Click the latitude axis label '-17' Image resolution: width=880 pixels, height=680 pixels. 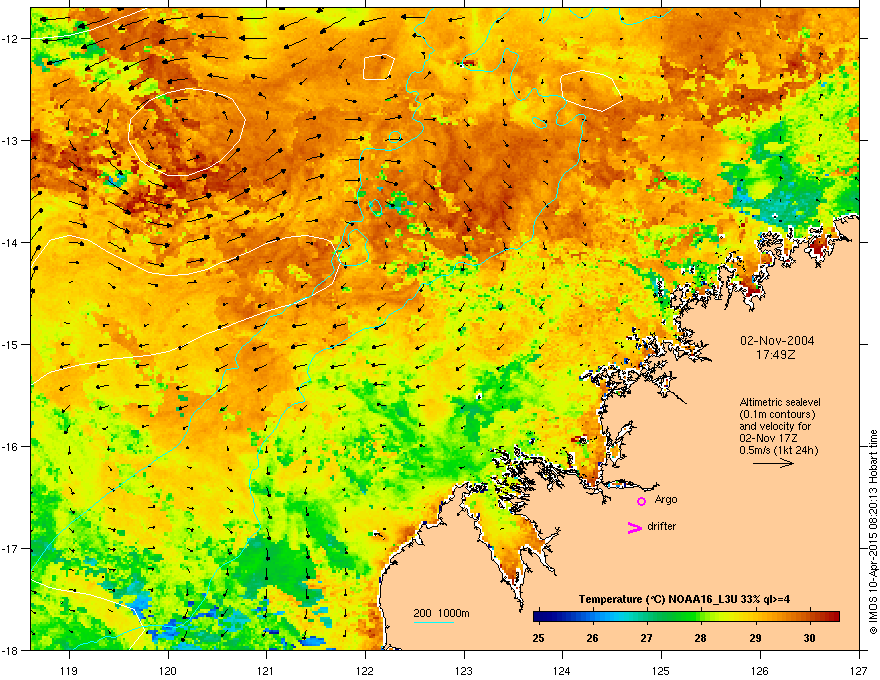tap(11, 548)
